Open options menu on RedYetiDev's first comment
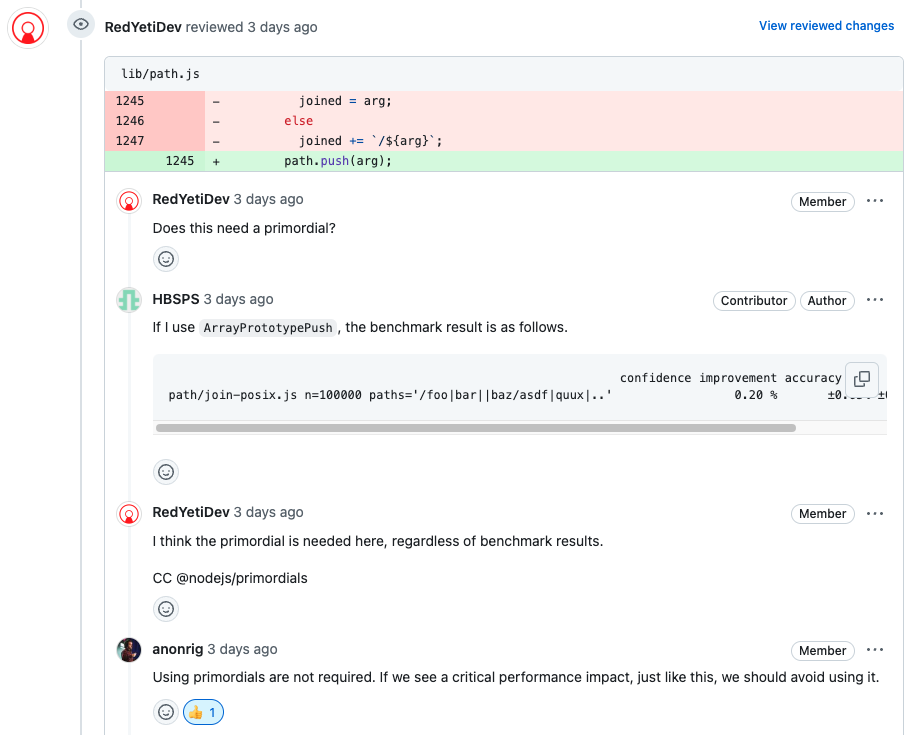The image size is (913, 735). 875,200
